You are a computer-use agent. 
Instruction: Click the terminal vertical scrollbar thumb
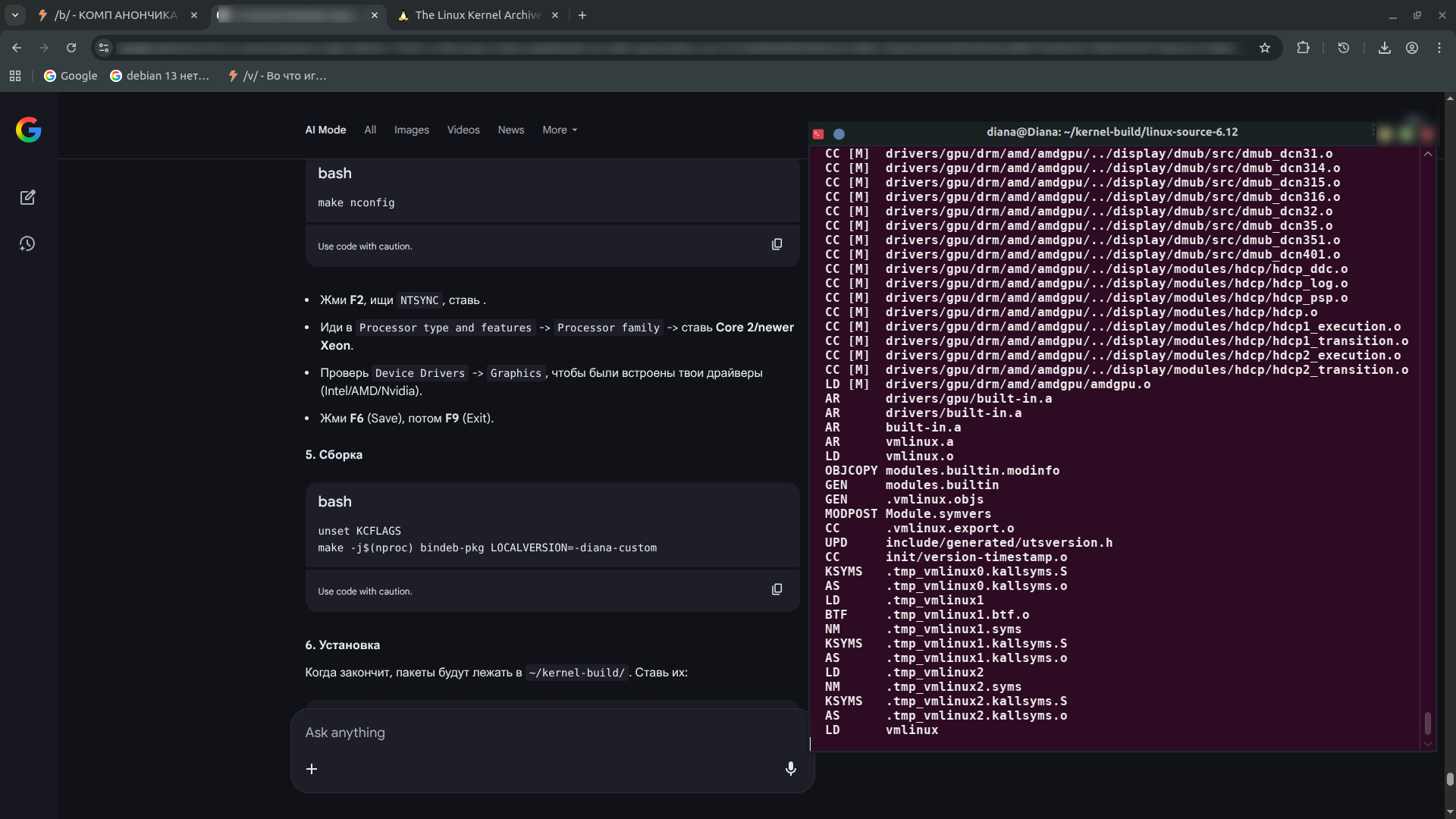point(1427,723)
